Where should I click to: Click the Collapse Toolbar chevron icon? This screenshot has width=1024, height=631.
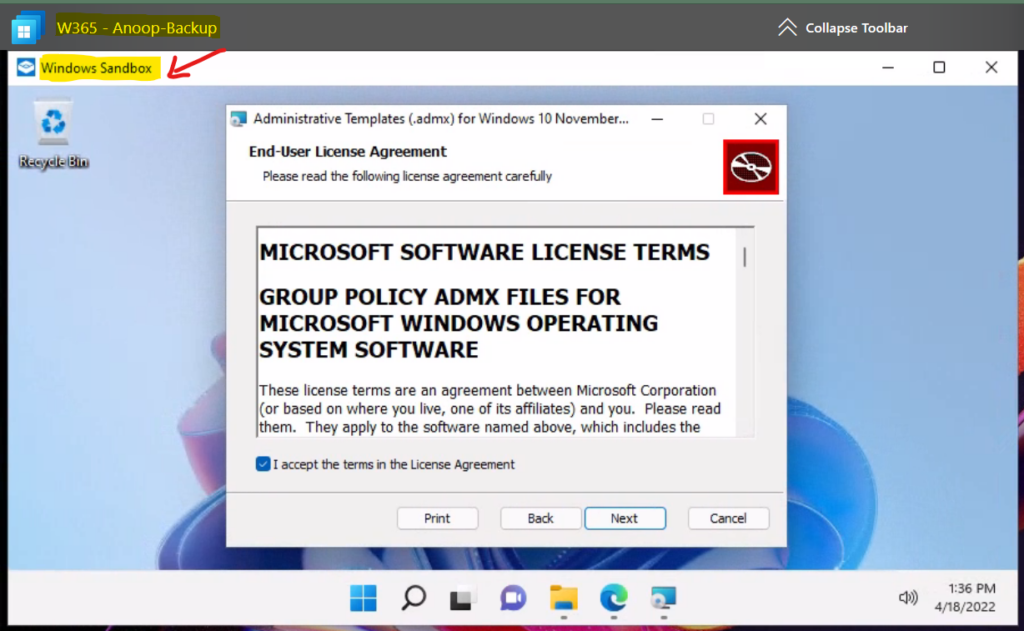pos(788,27)
